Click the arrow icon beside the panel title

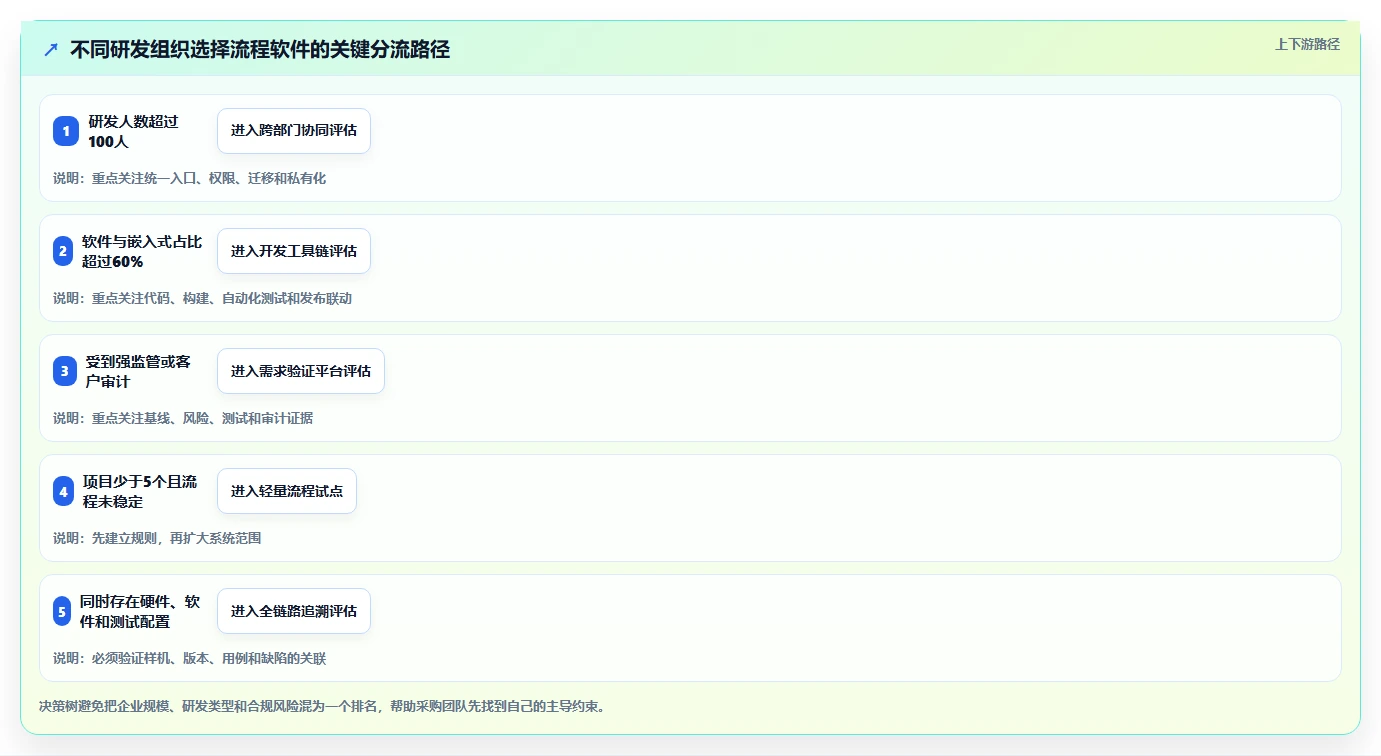(x=51, y=50)
